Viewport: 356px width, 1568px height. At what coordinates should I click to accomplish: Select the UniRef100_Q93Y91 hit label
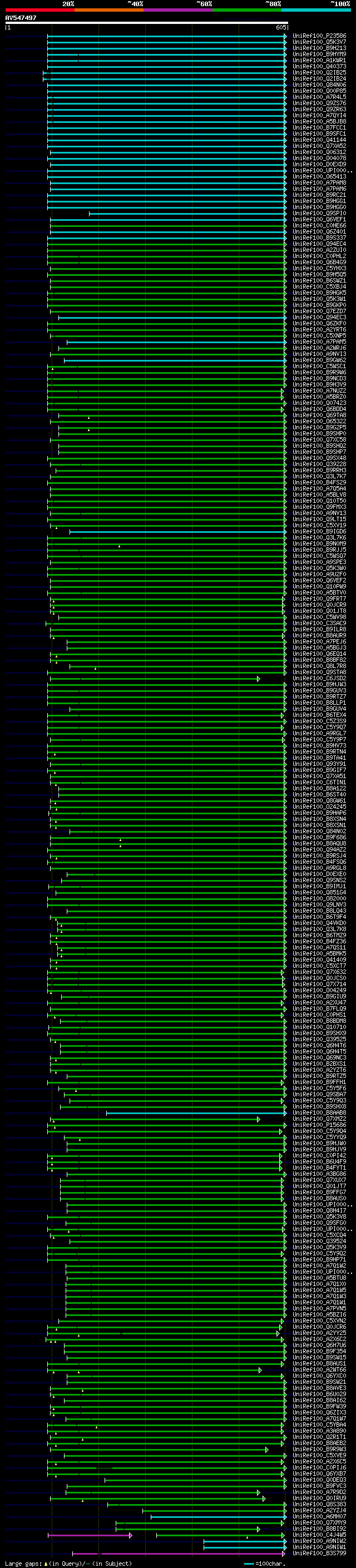coord(319,764)
